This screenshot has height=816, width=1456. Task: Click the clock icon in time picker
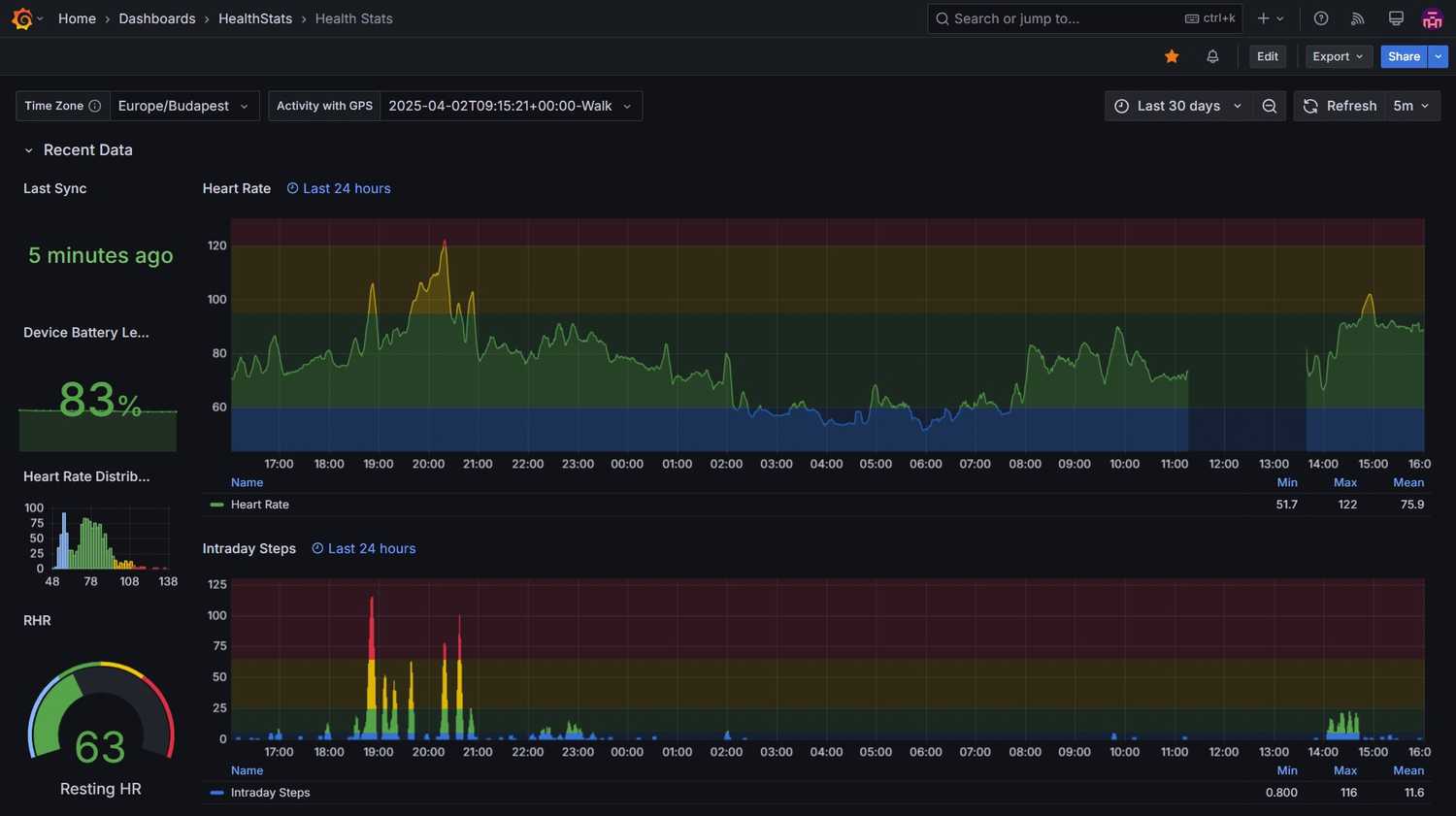(x=1121, y=106)
